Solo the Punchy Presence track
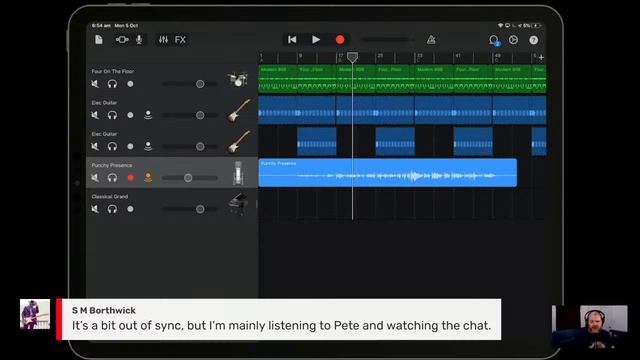Screen dimensions: 640x360 (112, 178)
